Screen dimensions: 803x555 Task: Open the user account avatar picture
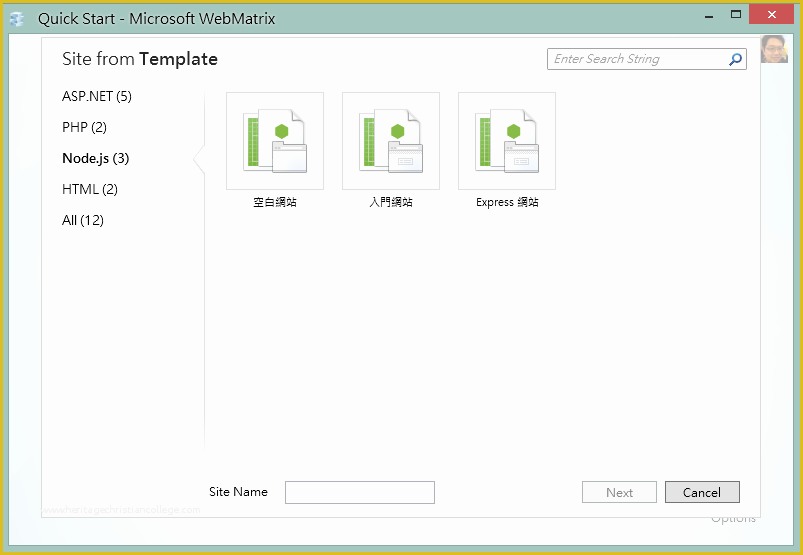pyautogui.click(x=774, y=49)
